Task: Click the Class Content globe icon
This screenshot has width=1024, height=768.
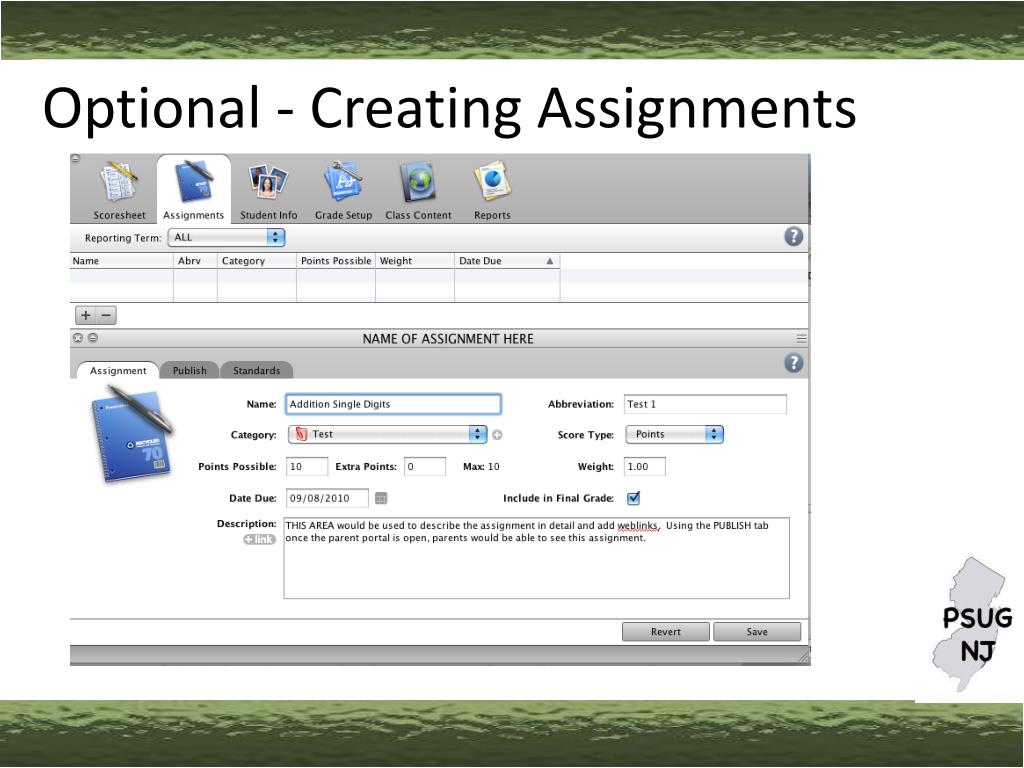Action: (418, 185)
